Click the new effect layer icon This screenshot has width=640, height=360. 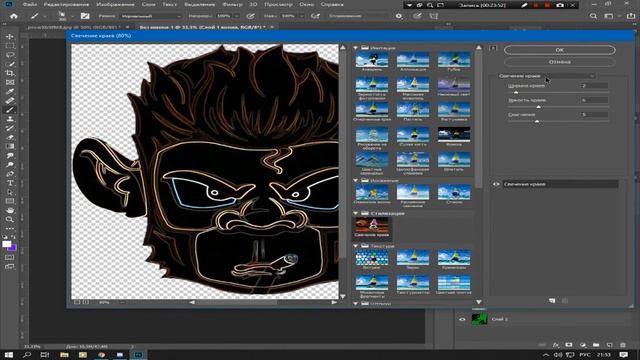(x=552, y=301)
